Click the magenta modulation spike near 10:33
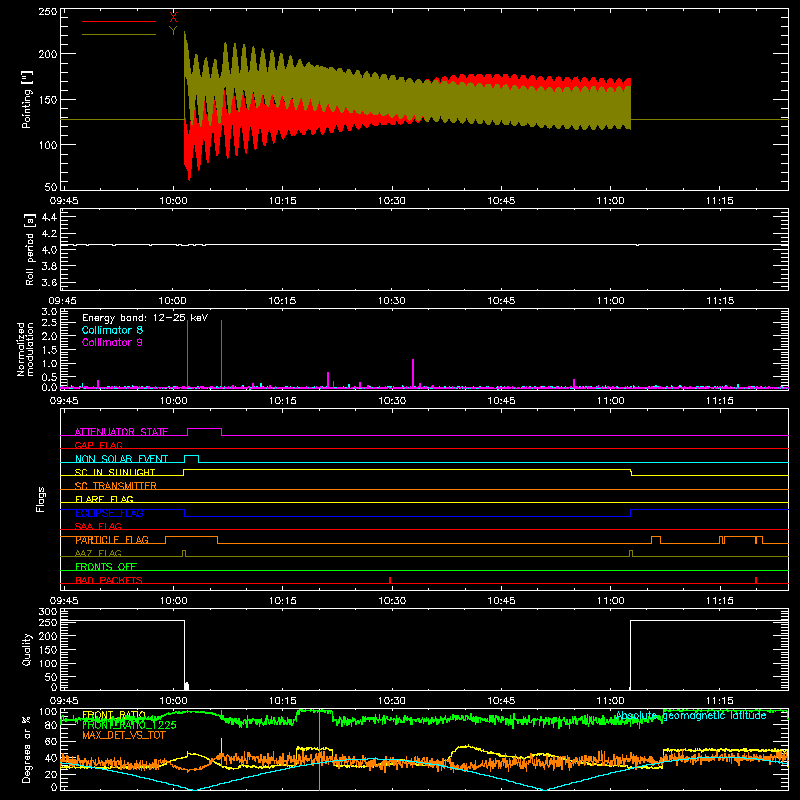800x800 pixels. tap(413, 373)
